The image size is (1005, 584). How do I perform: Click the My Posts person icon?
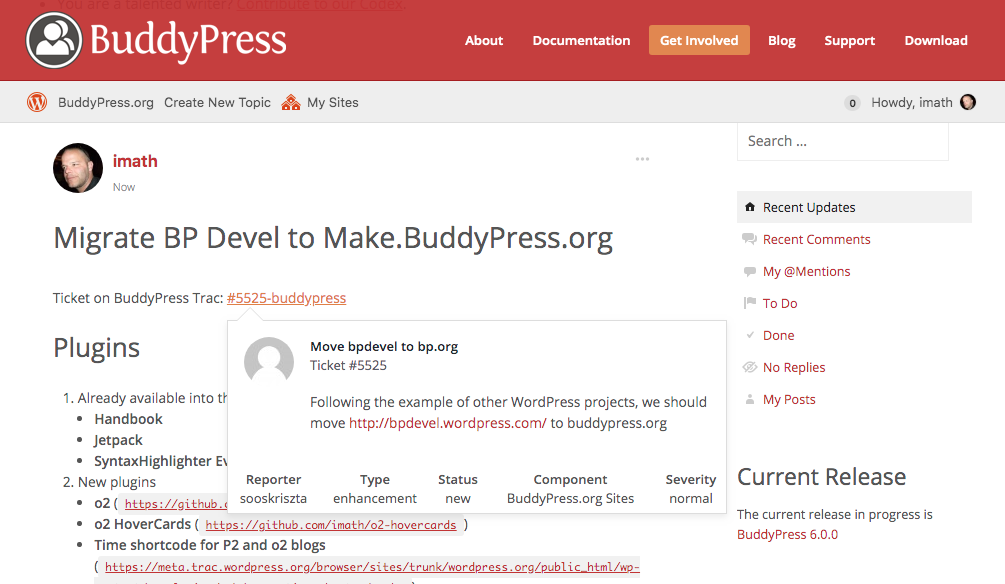point(750,399)
